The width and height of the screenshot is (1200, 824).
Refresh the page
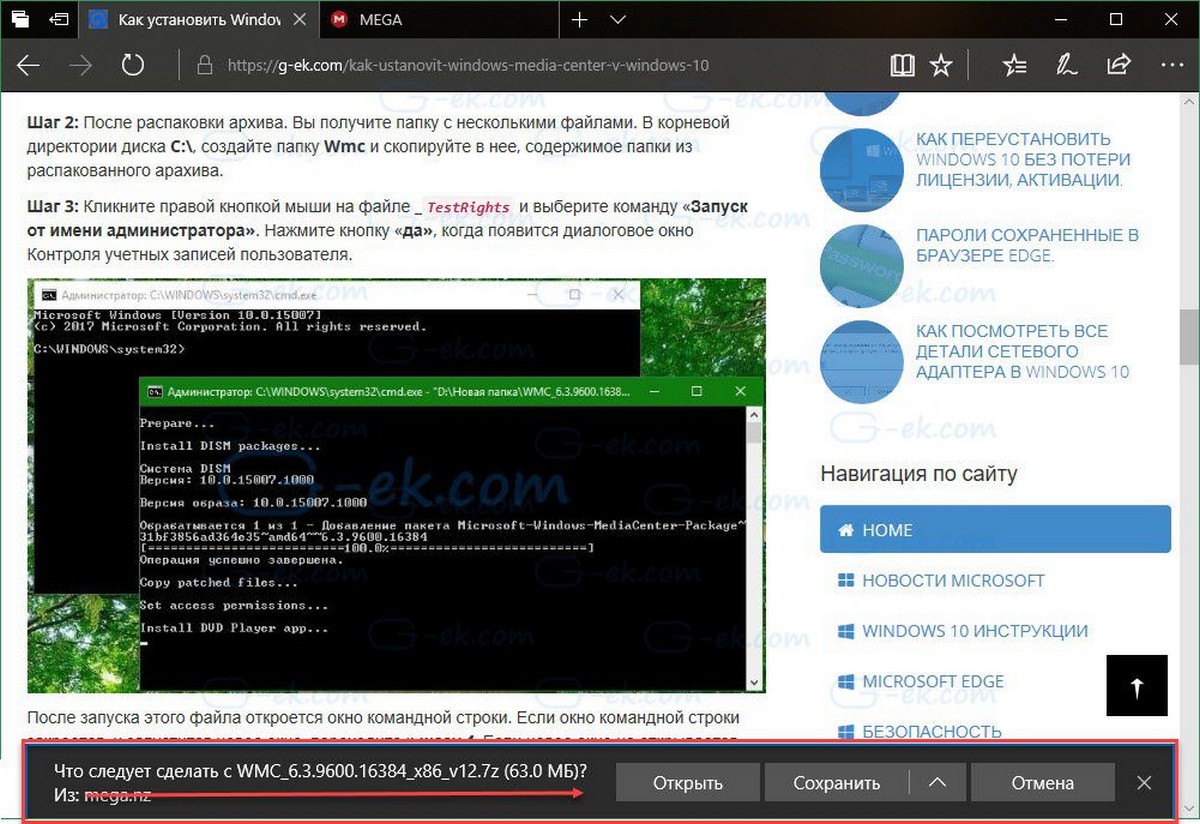[133, 66]
